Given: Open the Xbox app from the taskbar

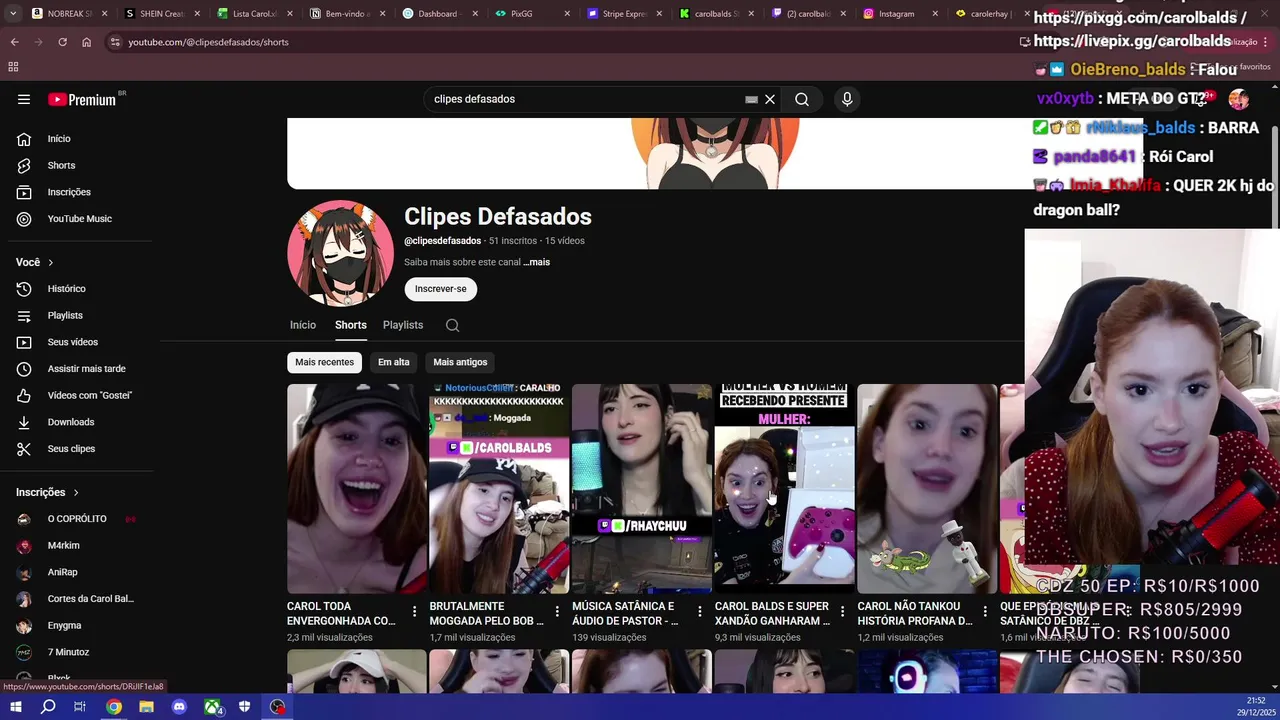Looking at the screenshot, I should [x=212, y=707].
